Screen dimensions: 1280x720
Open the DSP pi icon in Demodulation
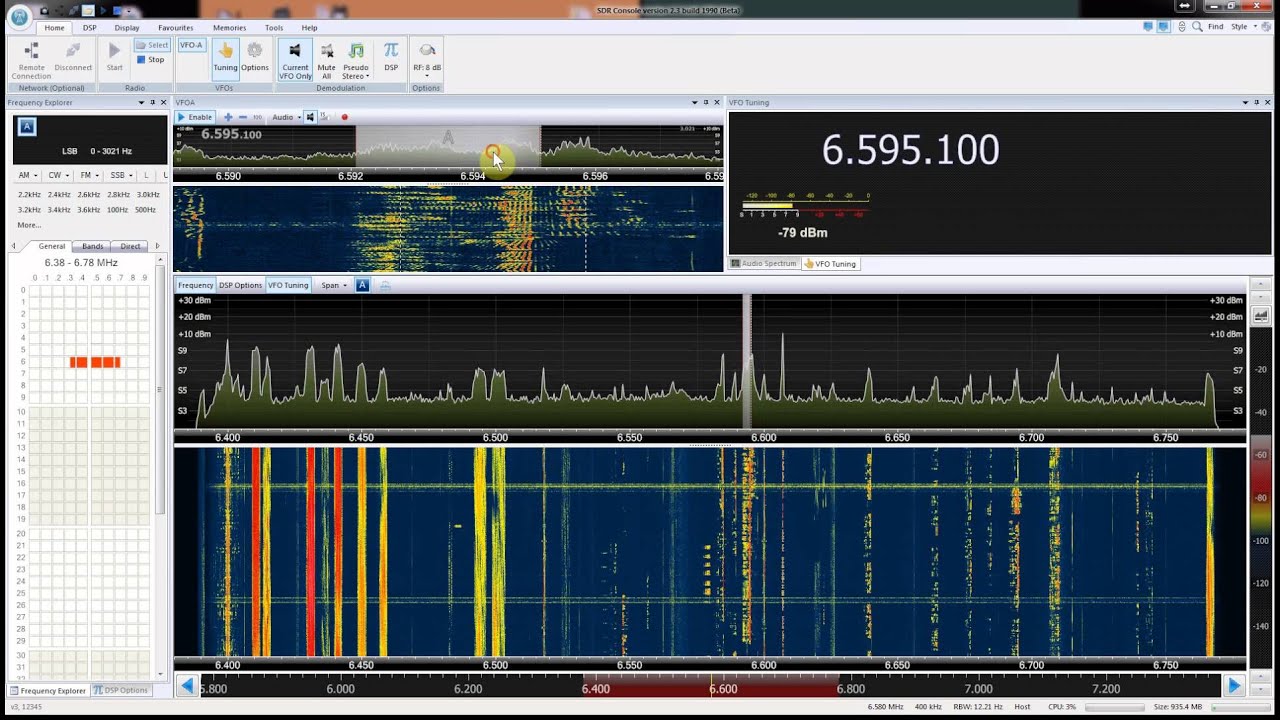point(391,50)
